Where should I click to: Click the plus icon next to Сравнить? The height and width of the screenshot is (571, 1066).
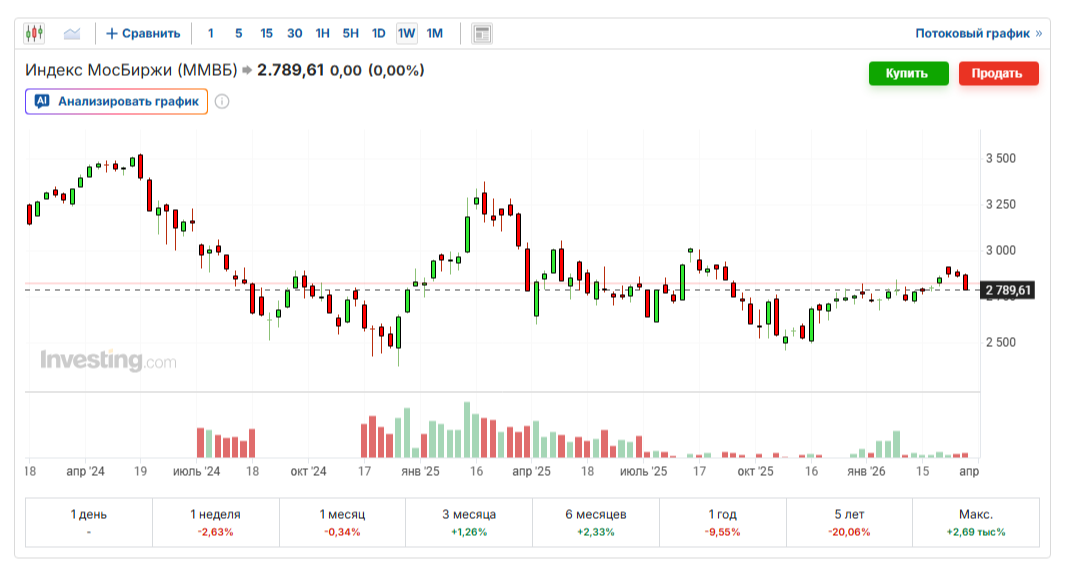[112, 33]
